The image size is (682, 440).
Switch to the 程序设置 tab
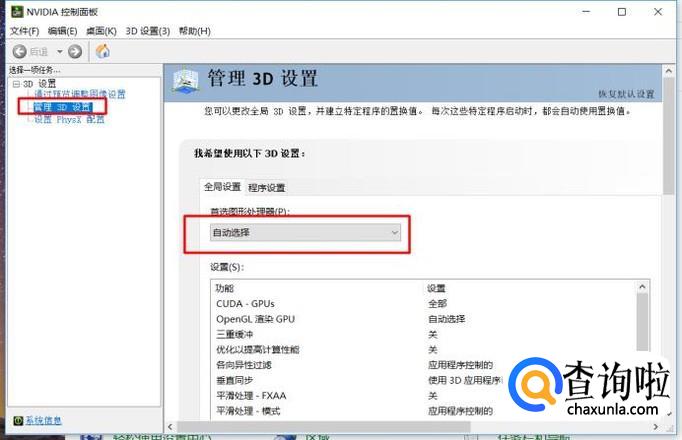pos(267,188)
